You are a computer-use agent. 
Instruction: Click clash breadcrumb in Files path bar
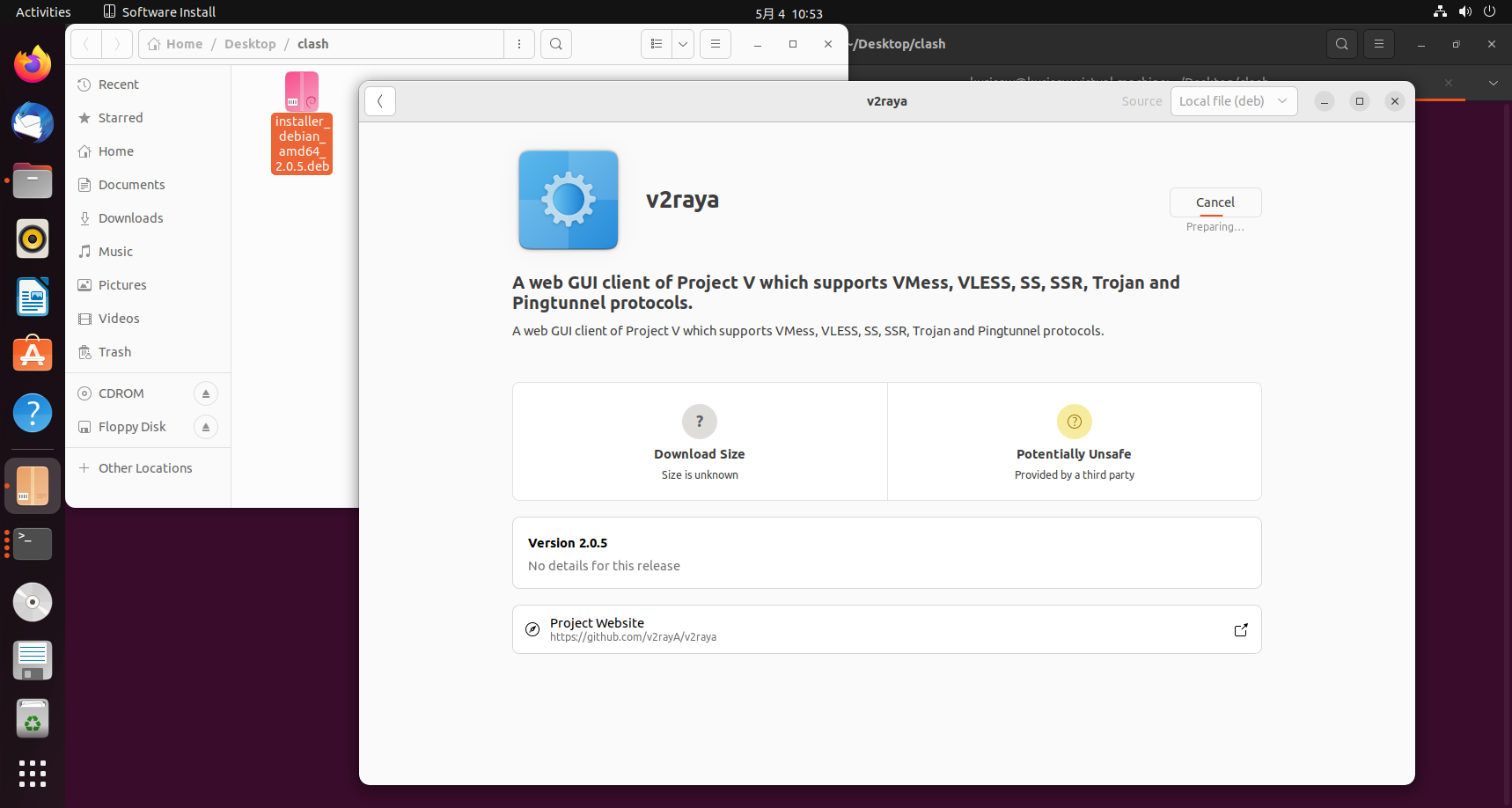point(312,44)
